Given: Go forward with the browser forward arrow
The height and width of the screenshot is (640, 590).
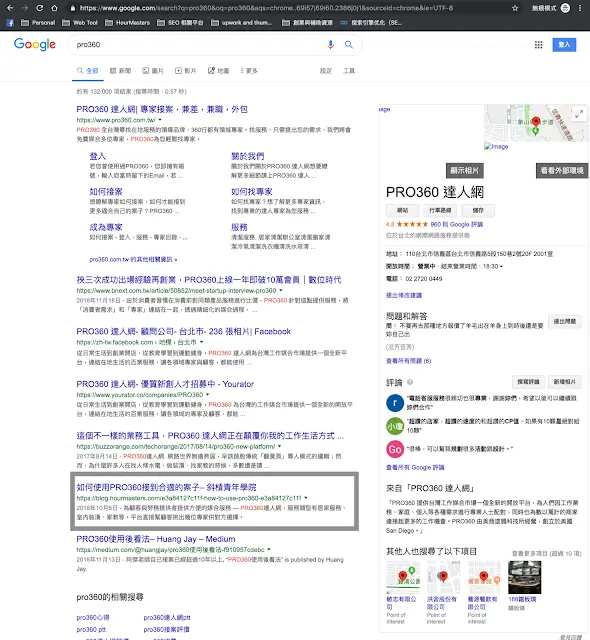Looking at the screenshot, I should click(x=25, y=8).
